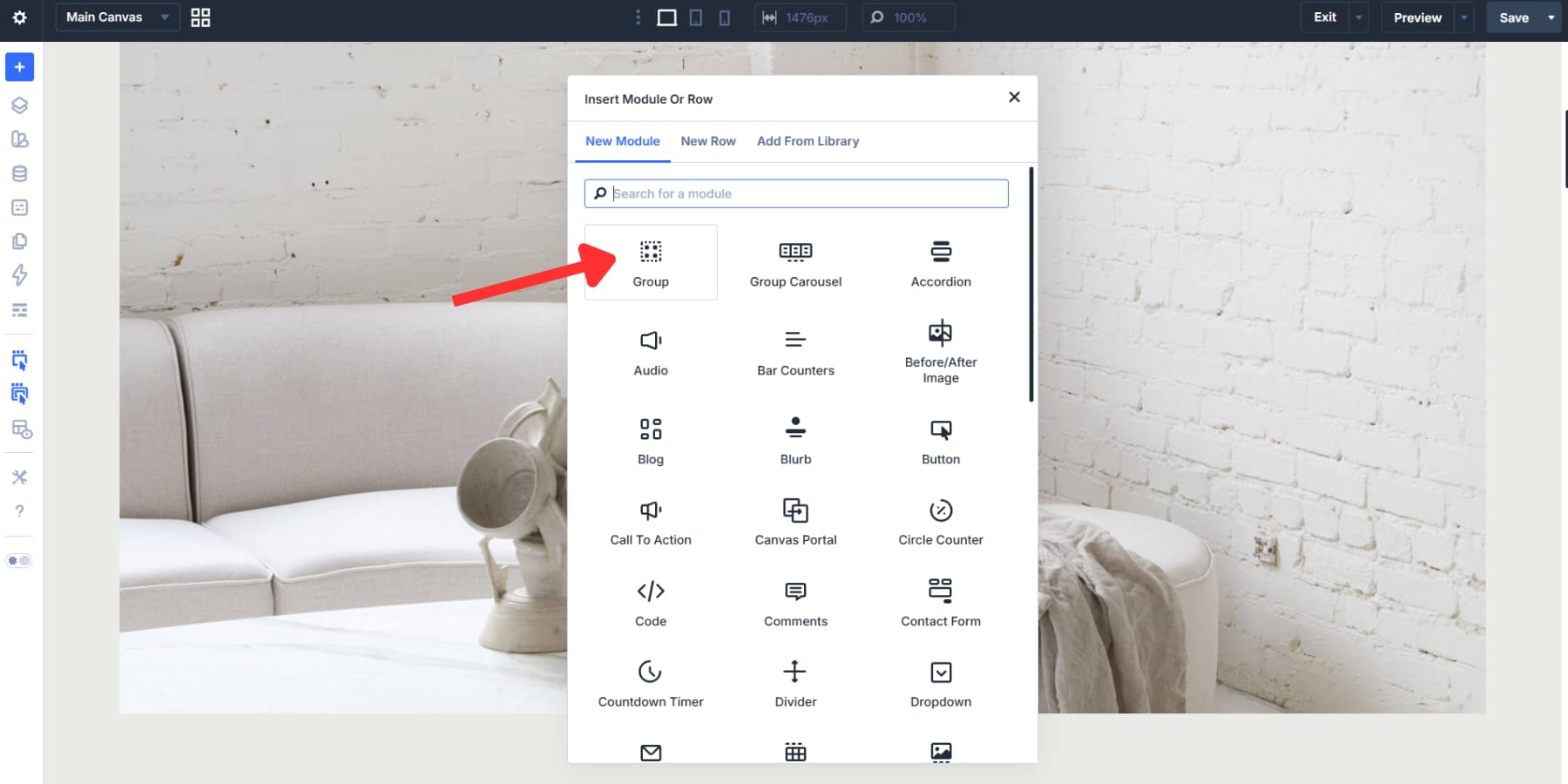Click the blue plus icon in the sidebar
Screen dimensions: 1568x784
(x=19, y=66)
